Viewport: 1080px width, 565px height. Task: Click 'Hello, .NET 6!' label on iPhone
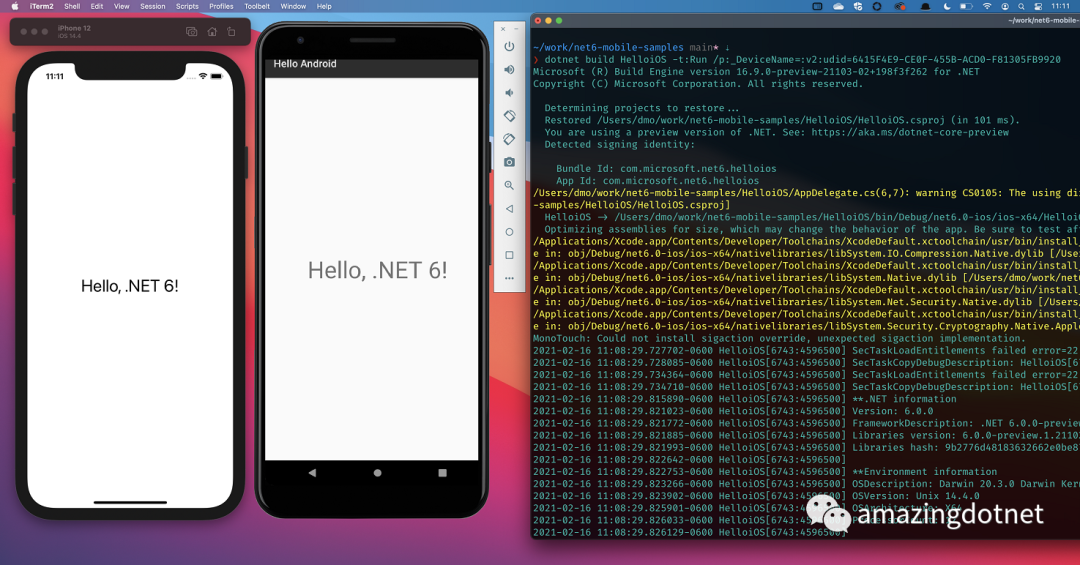point(129,286)
